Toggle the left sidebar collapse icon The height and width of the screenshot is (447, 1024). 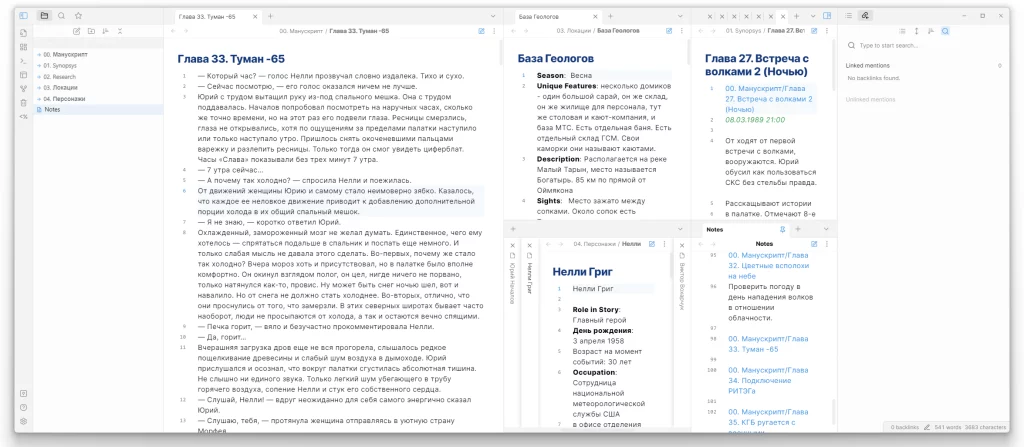24,16
